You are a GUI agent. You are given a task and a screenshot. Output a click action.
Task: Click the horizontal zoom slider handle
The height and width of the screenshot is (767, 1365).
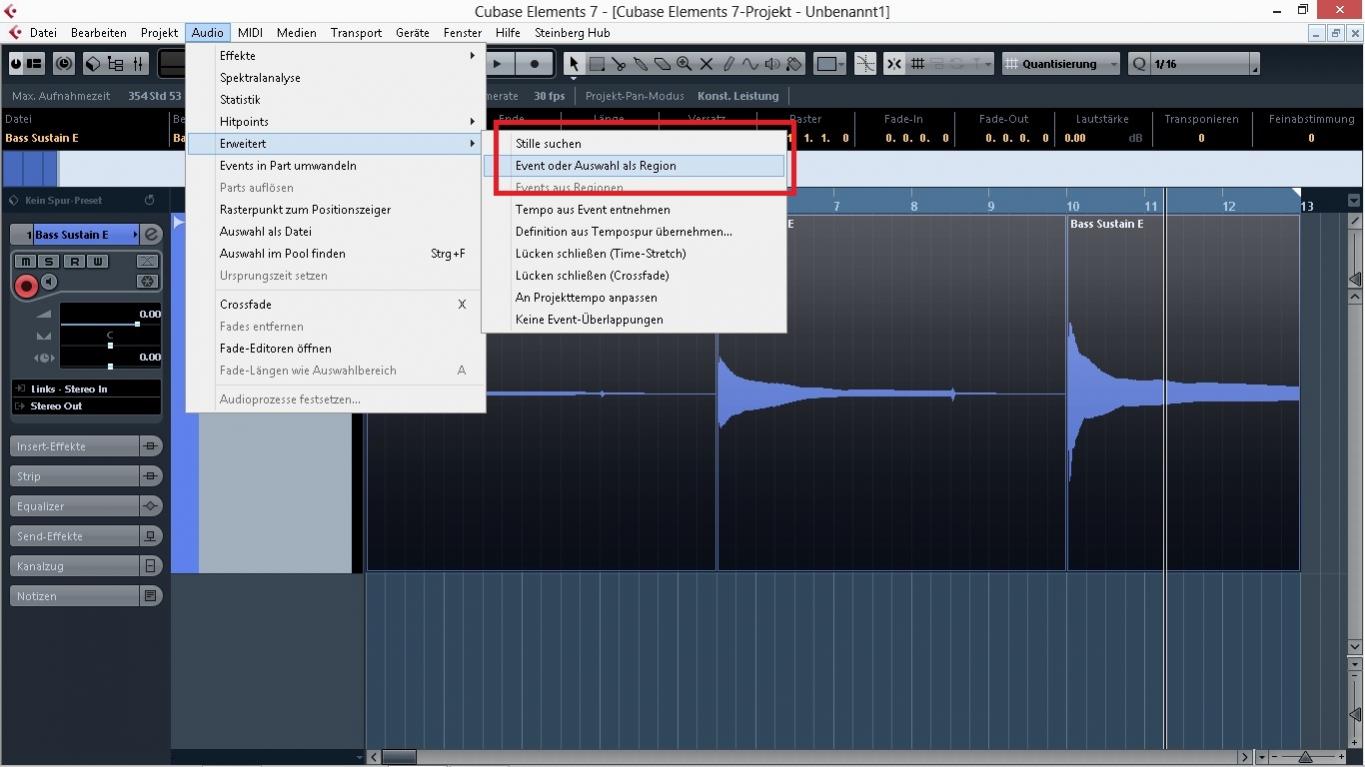coord(1305,757)
